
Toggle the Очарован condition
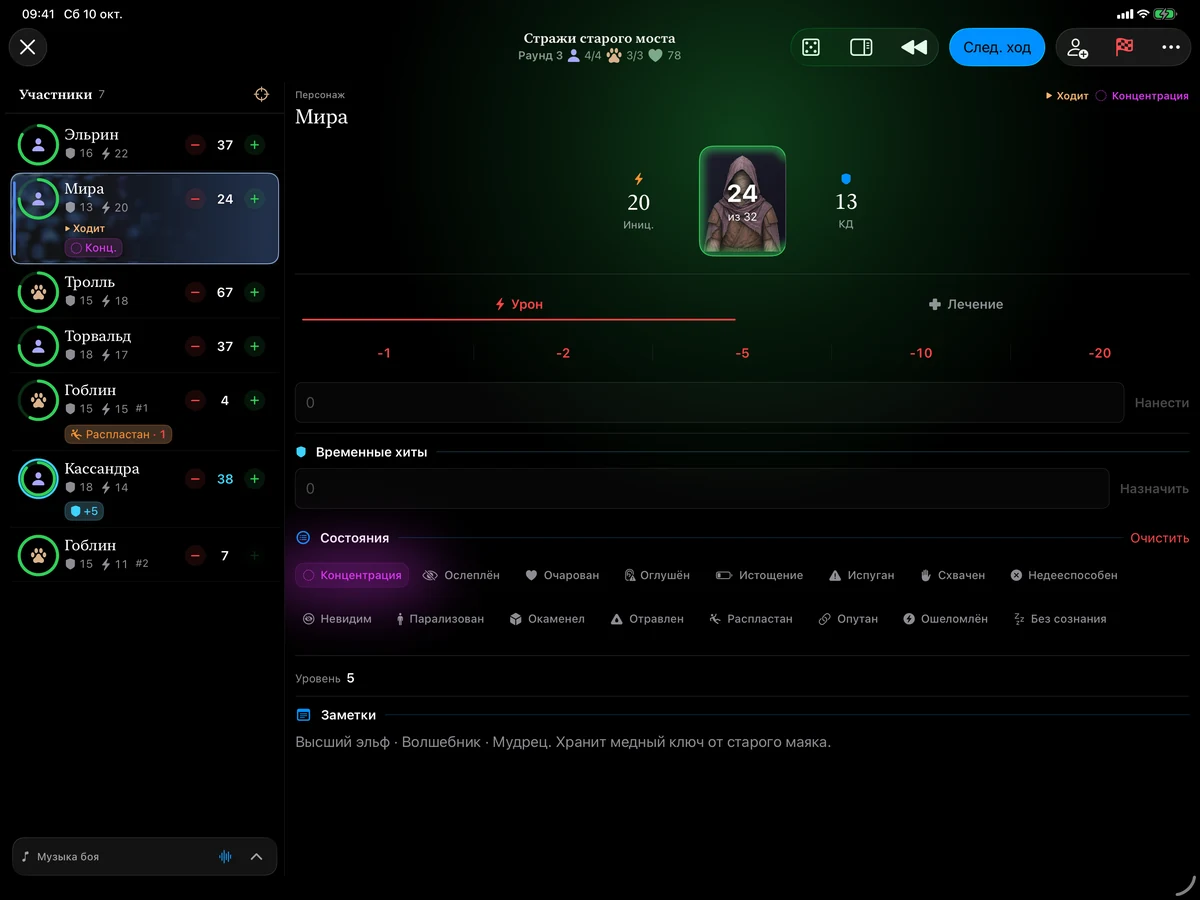pyautogui.click(x=562, y=575)
